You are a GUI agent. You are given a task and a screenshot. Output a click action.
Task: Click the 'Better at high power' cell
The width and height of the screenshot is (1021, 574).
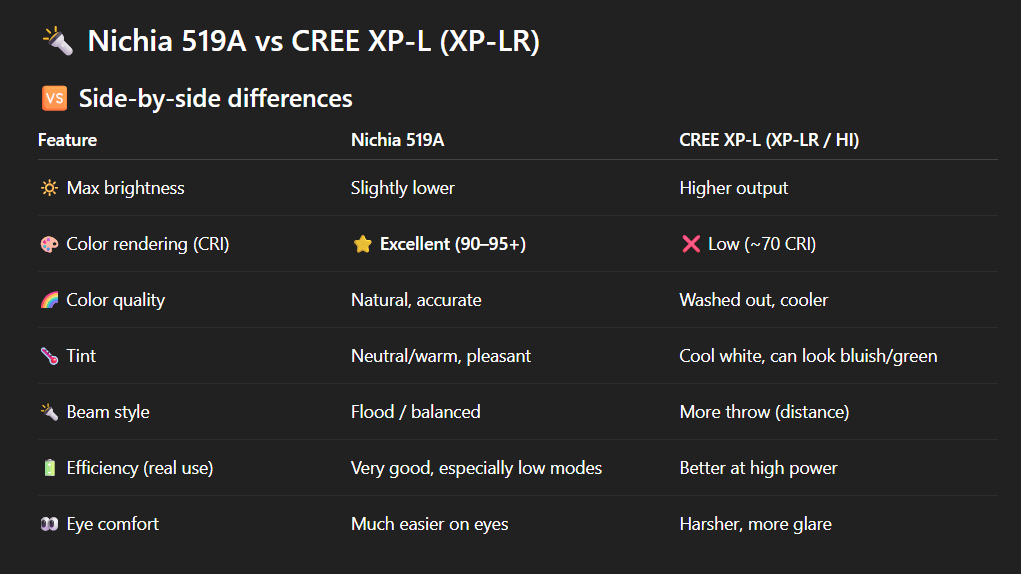pos(758,468)
